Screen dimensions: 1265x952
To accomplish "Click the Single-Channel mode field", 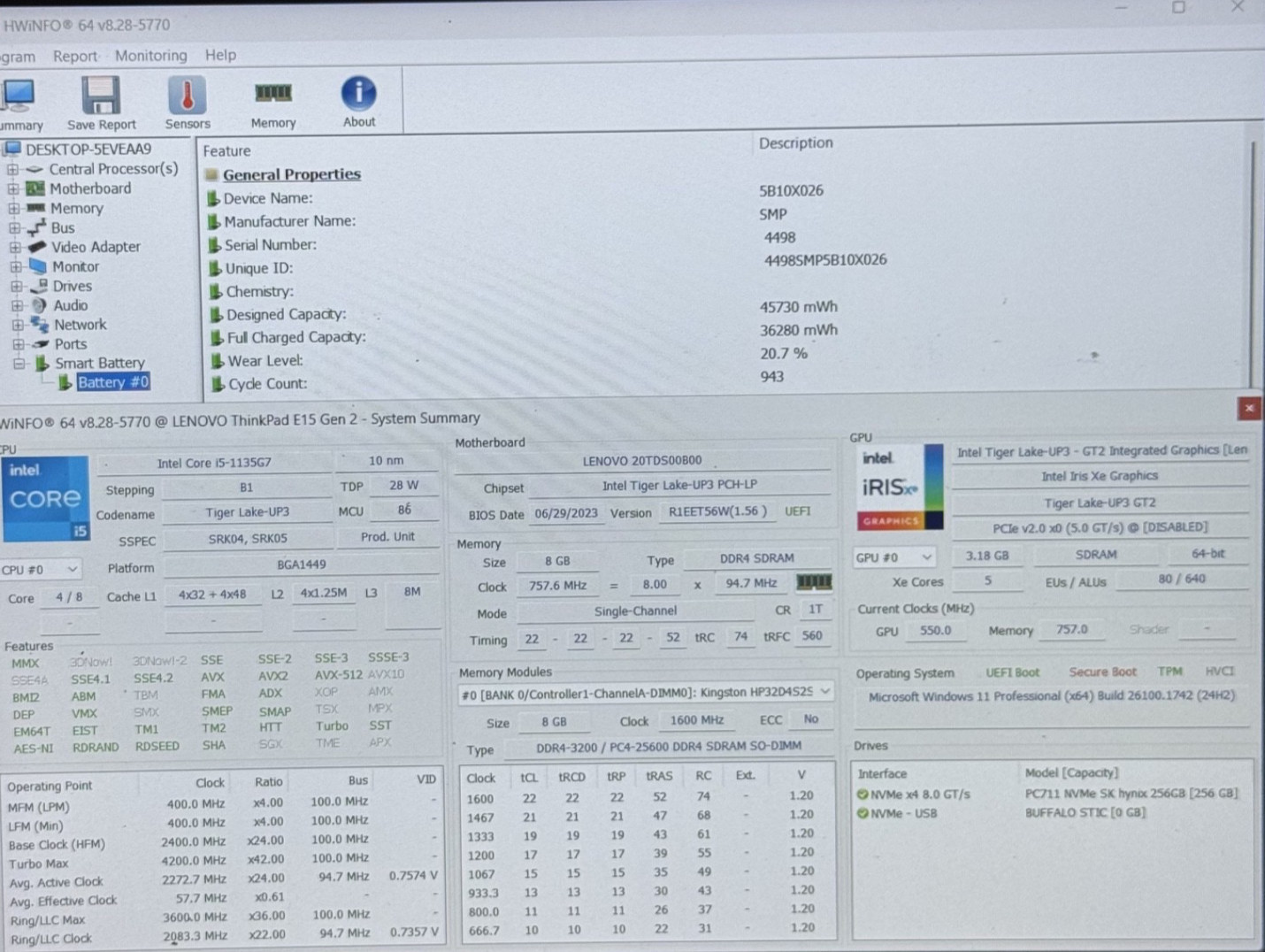I will [x=635, y=611].
